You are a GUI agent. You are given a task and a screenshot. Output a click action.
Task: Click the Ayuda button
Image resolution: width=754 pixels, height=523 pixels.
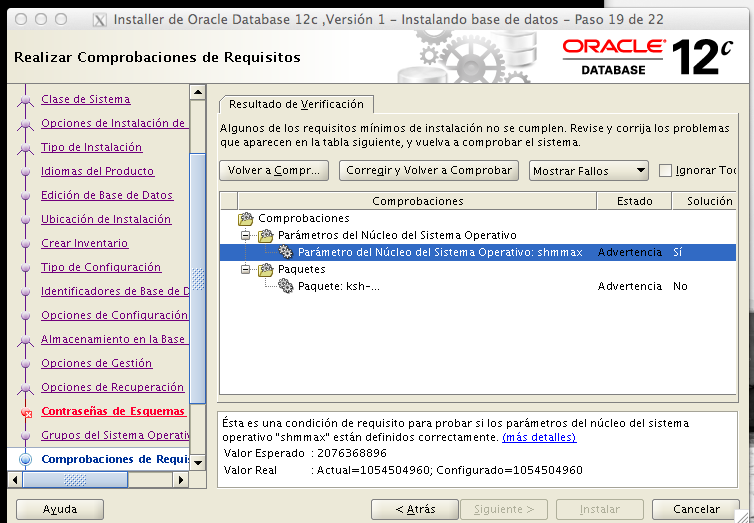tap(60, 510)
